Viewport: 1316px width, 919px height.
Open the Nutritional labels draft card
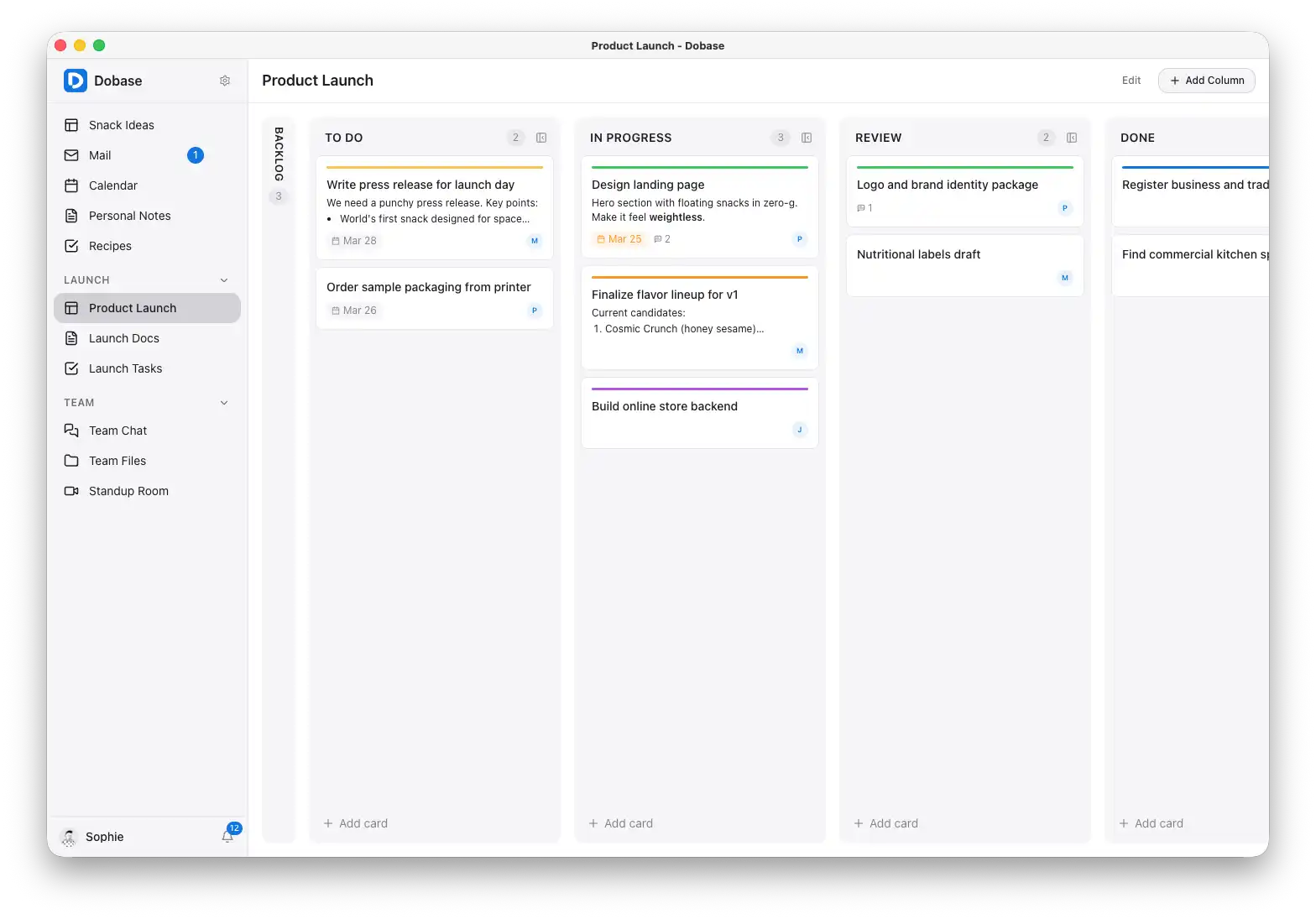pyautogui.click(x=919, y=254)
